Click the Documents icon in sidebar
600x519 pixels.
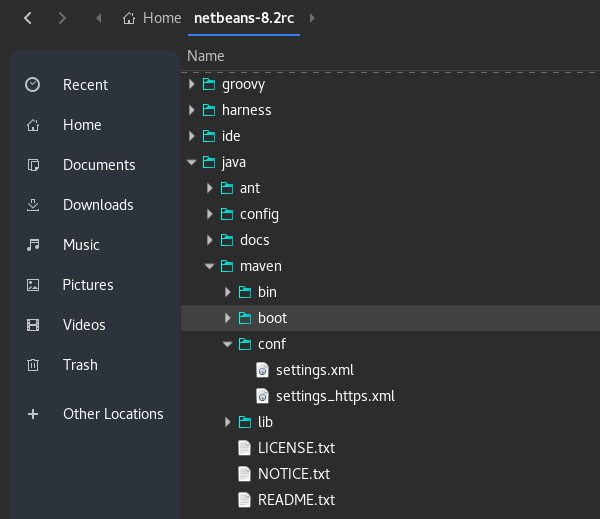pos(33,165)
